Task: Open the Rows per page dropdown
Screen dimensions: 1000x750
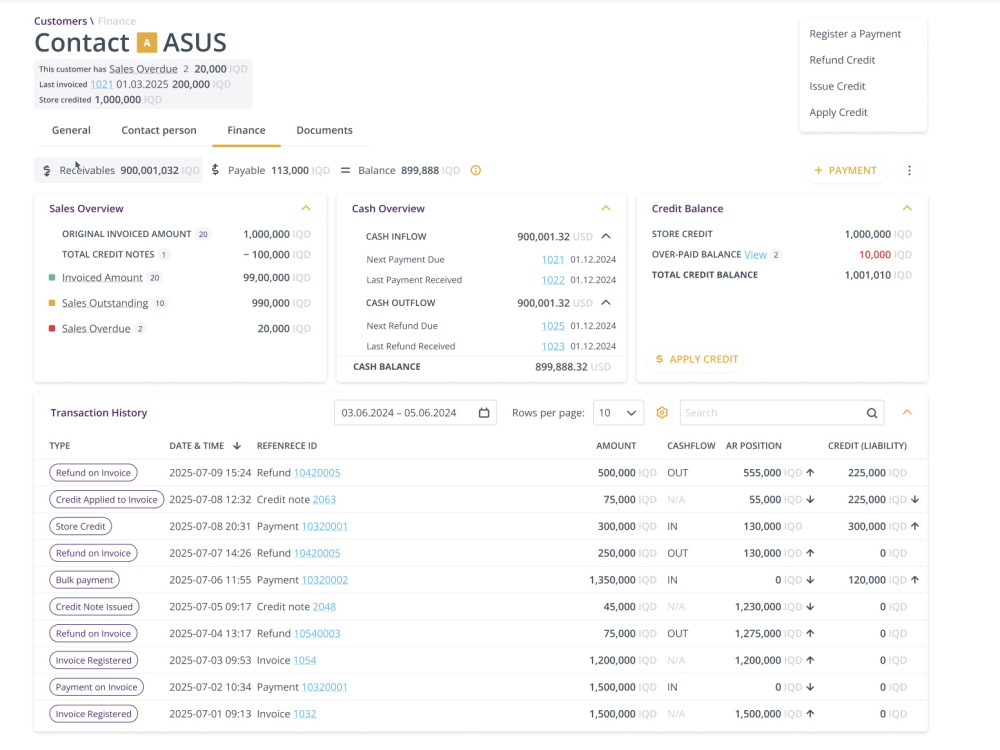Action: click(618, 413)
